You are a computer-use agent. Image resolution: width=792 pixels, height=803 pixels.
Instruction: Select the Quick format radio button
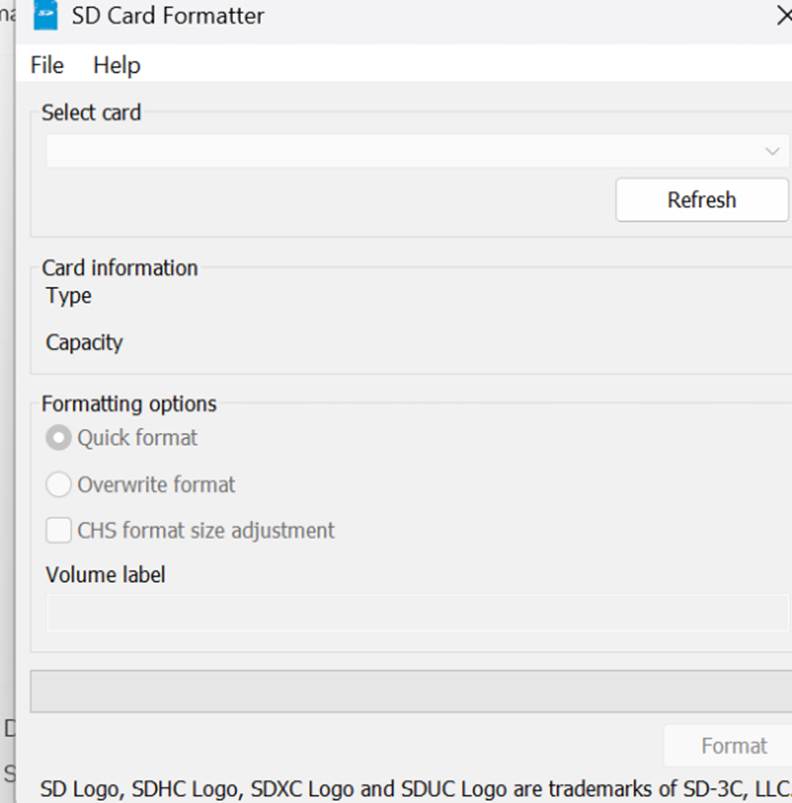[x=59, y=438]
